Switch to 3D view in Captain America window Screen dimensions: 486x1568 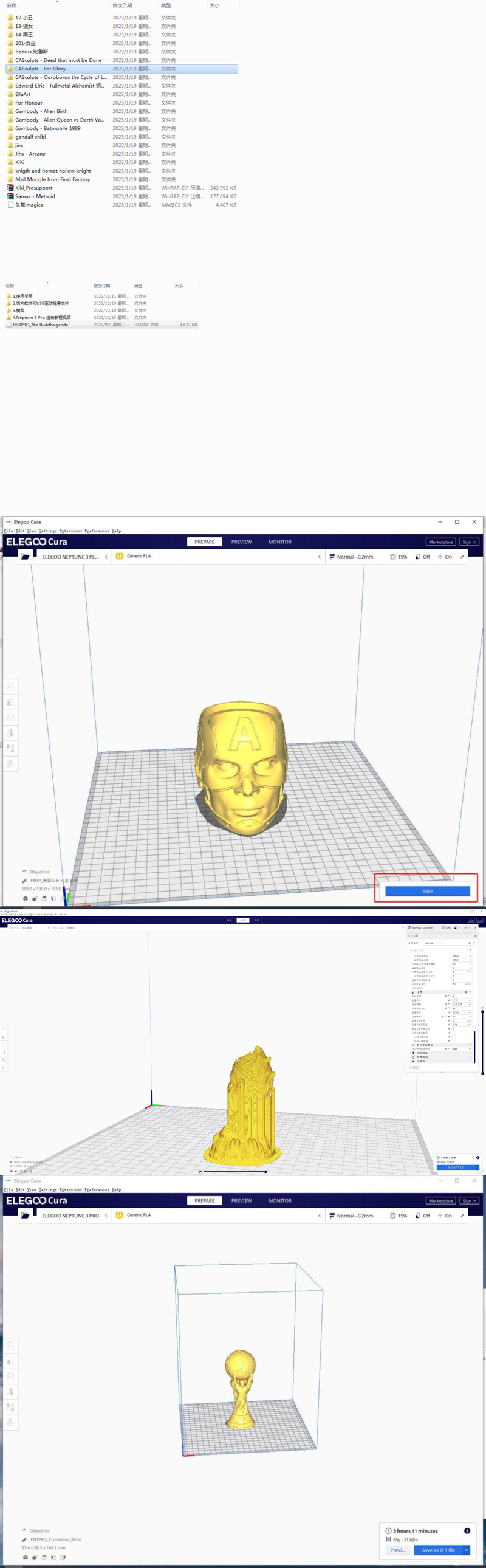click(x=25, y=898)
